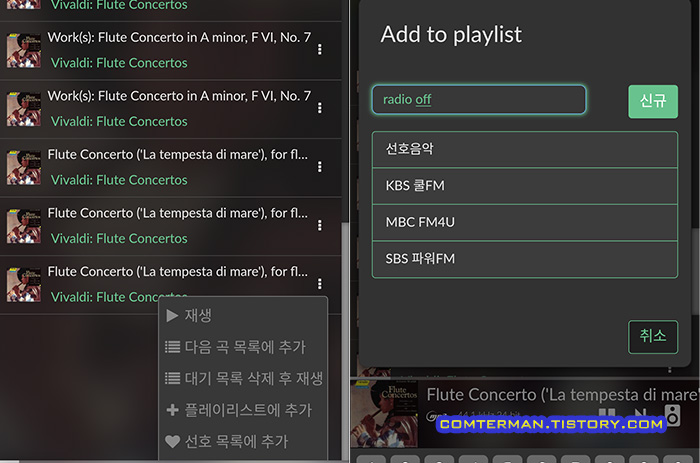Viewport: 700px width, 463px height.
Task: Choose 대기 목록 삭제 후 재생 menu entry
Action: point(244,379)
